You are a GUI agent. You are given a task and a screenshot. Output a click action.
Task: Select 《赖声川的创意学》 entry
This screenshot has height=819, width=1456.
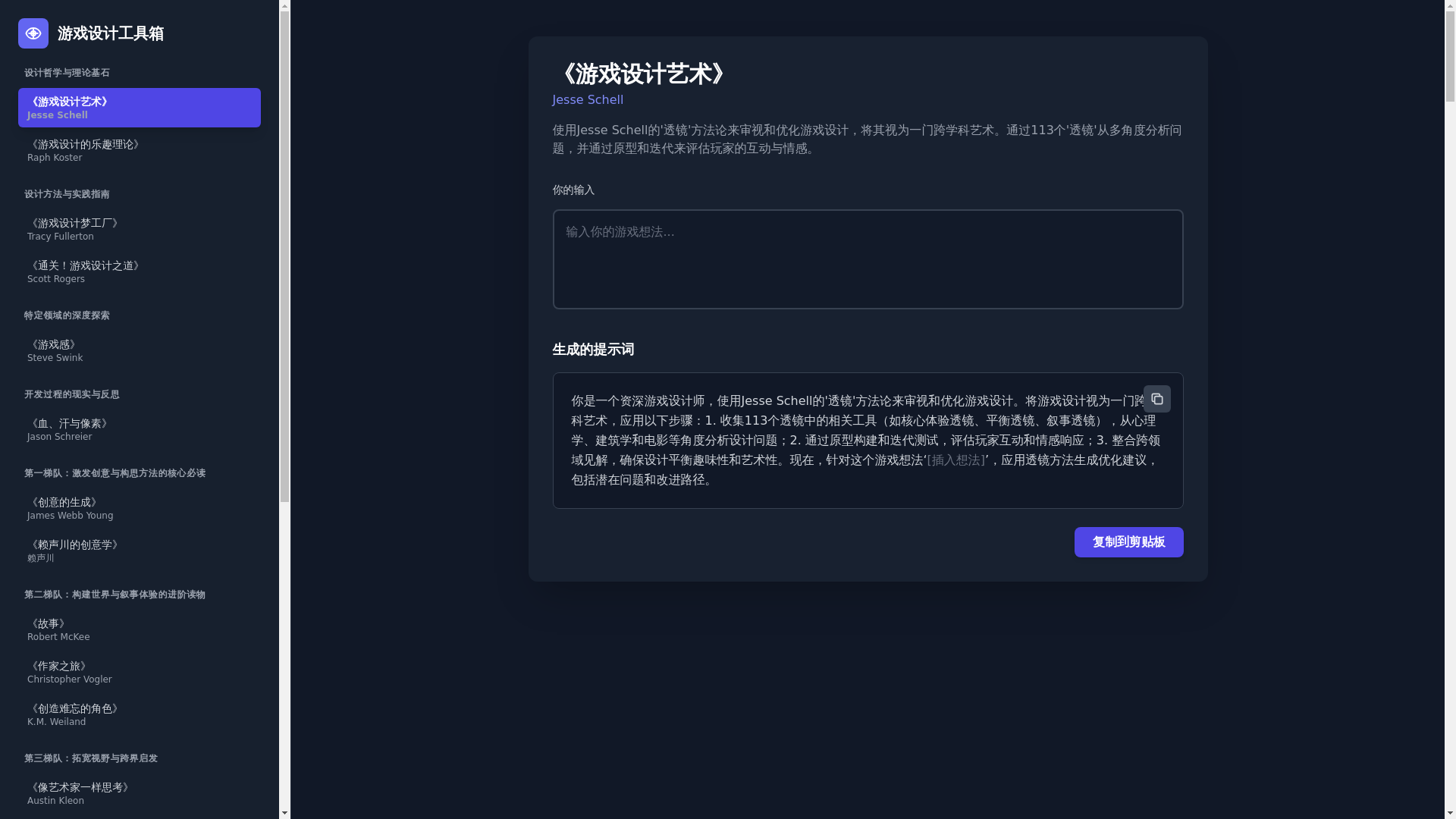[140, 551]
